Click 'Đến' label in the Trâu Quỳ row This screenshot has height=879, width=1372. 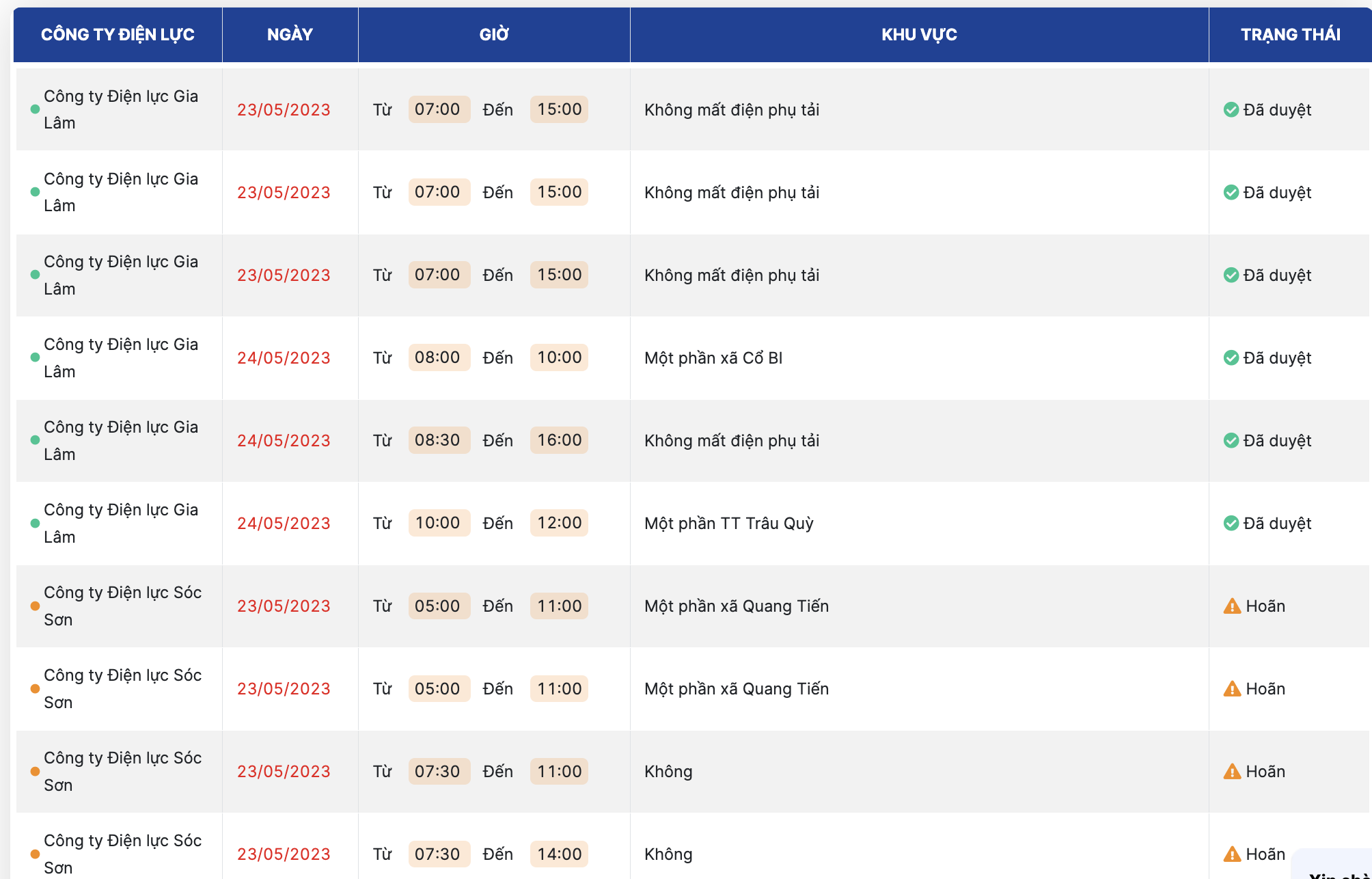pyautogui.click(x=497, y=524)
